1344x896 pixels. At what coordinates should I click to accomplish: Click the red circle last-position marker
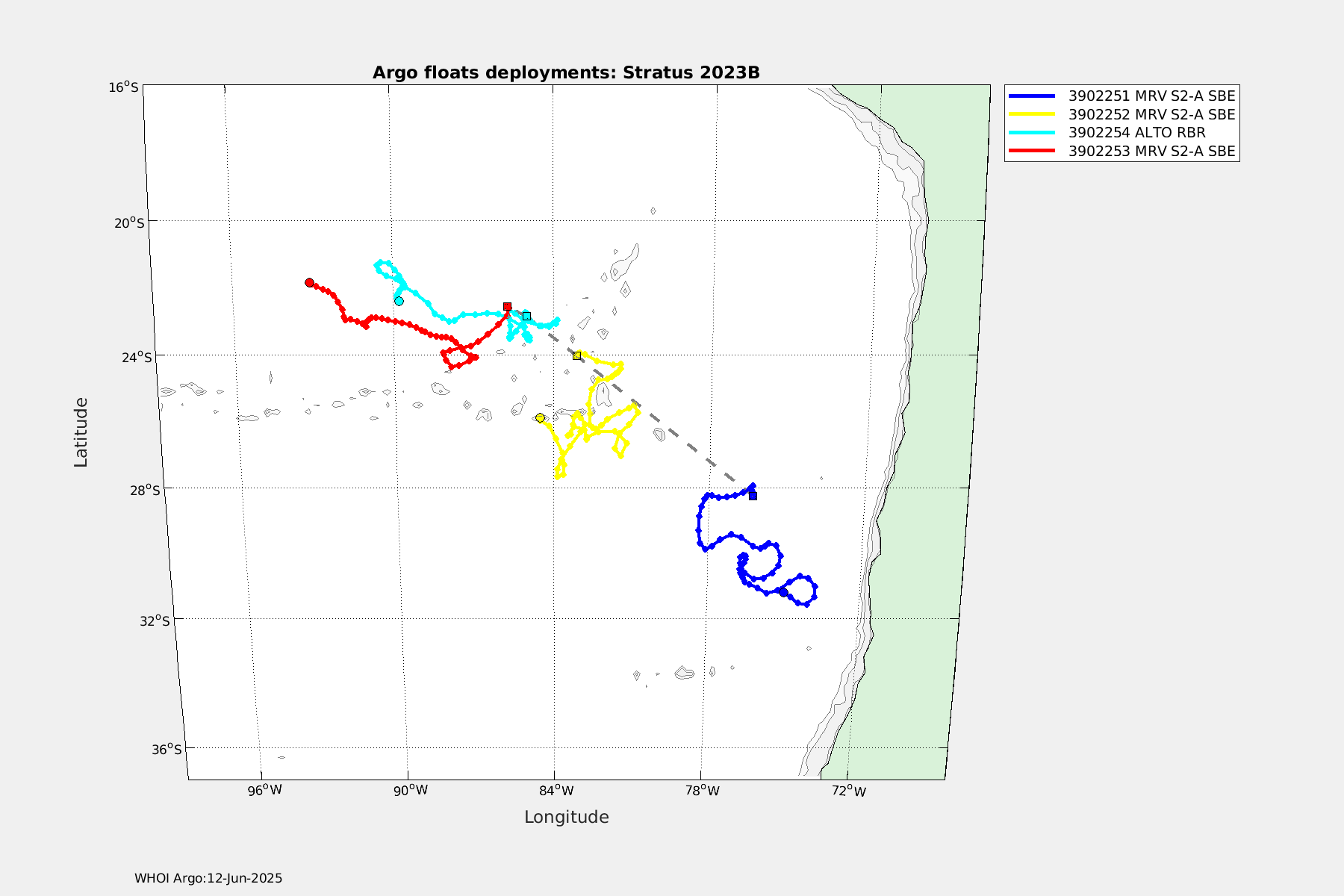coord(309,282)
